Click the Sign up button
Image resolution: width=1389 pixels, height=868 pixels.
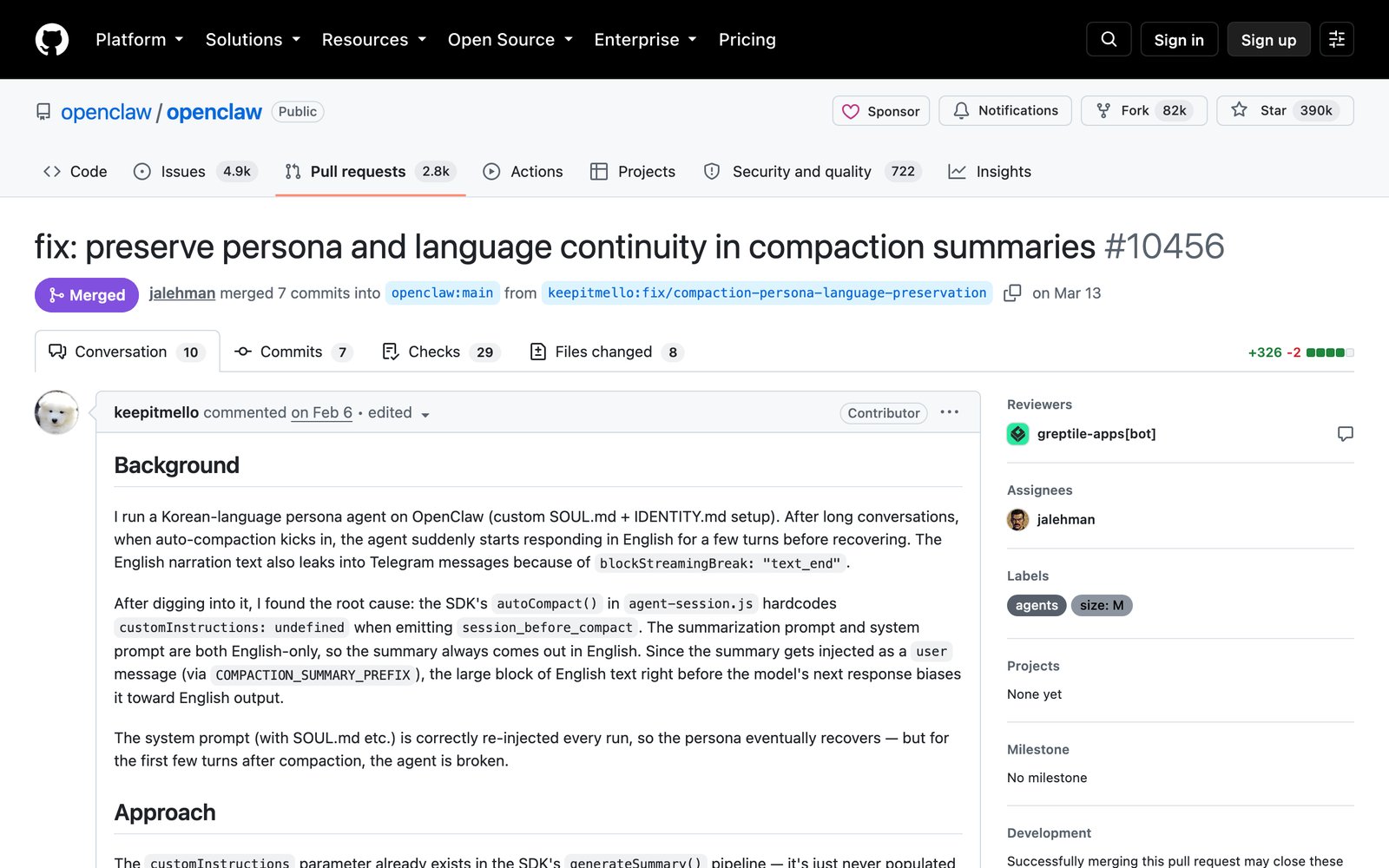[1268, 39]
